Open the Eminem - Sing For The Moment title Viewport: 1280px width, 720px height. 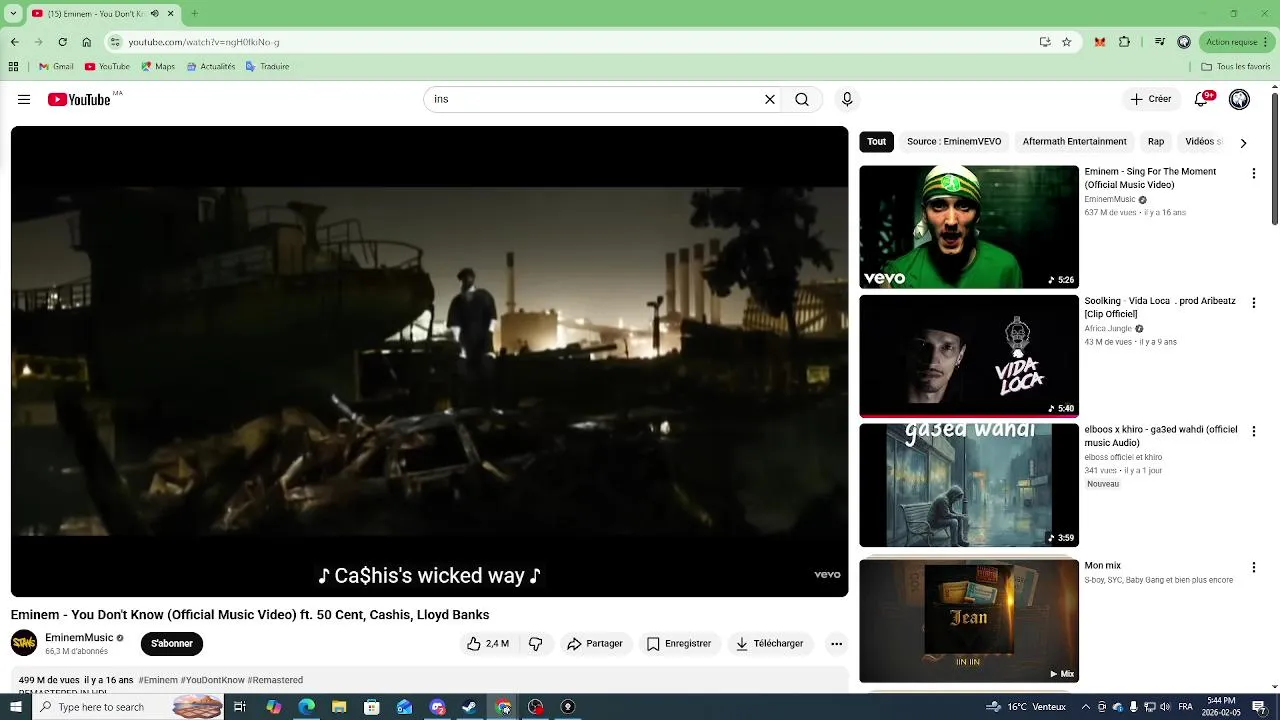(x=1151, y=178)
